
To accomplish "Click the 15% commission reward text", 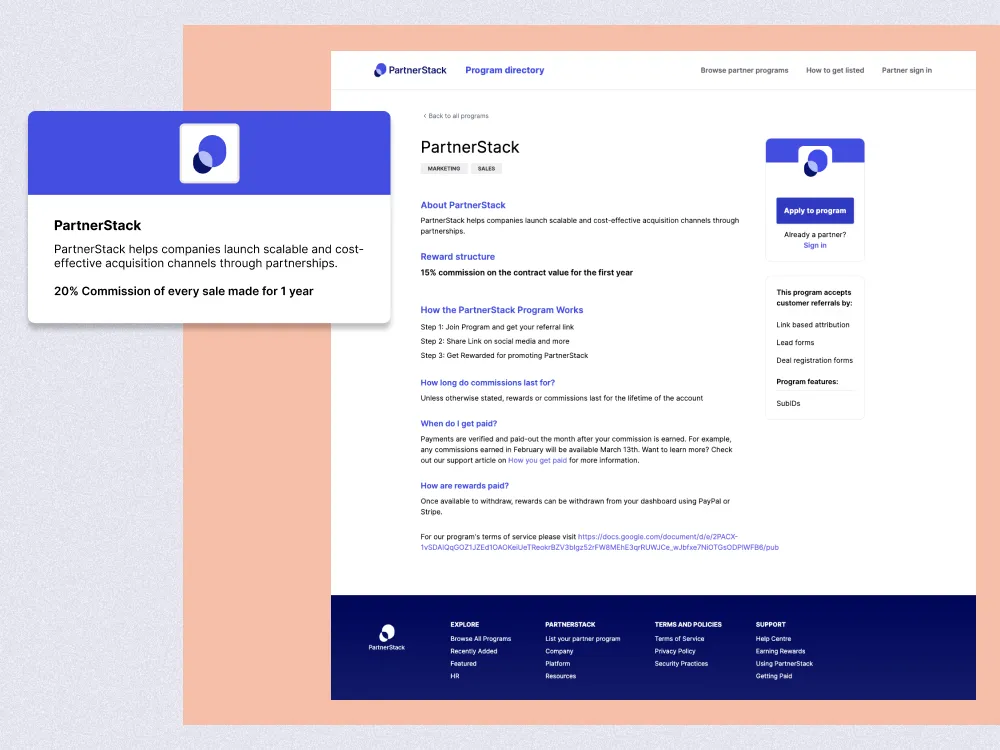I will (526, 272).
